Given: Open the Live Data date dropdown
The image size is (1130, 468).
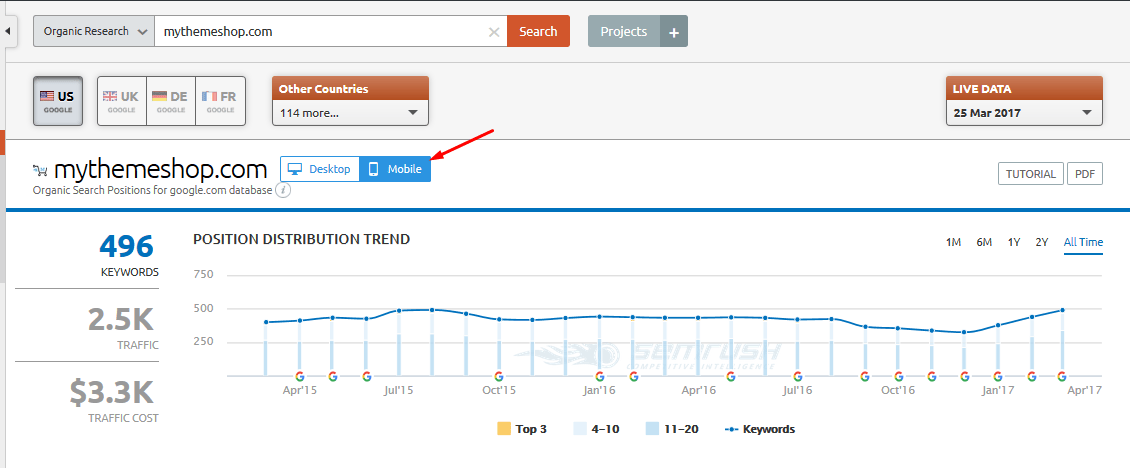Looking at the screenshot, I should pyautogui.click(x=1024, y=112).
